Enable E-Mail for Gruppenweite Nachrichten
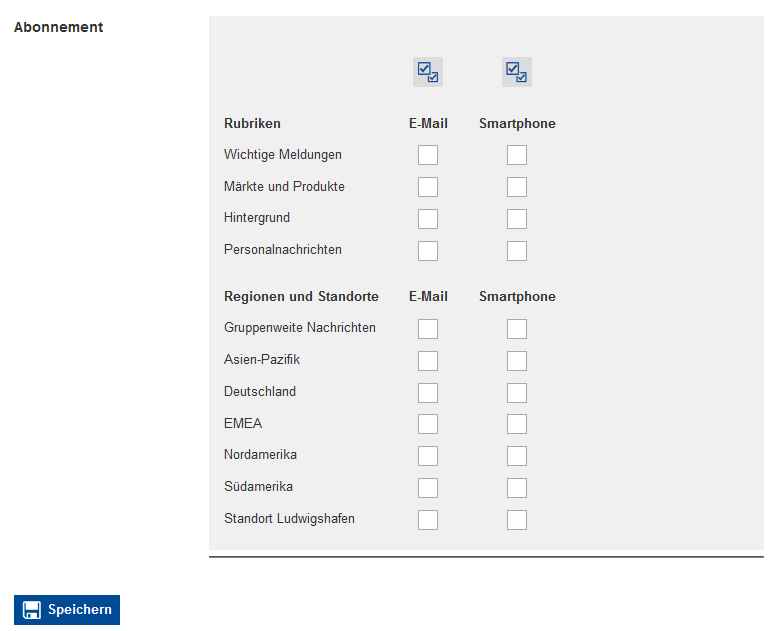Image resolution: width=772 pixels, height=631 pixels. coord(428,329)
